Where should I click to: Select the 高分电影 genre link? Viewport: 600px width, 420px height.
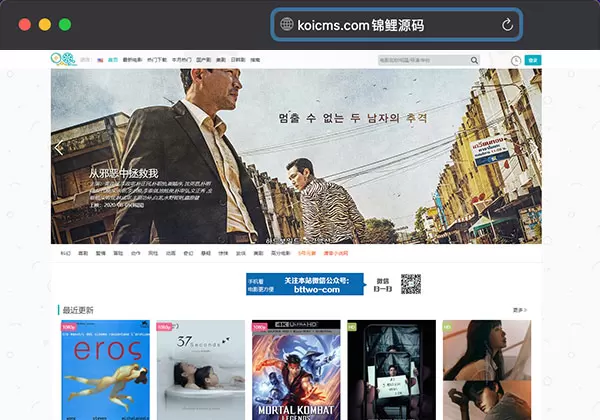pos(281,253)
